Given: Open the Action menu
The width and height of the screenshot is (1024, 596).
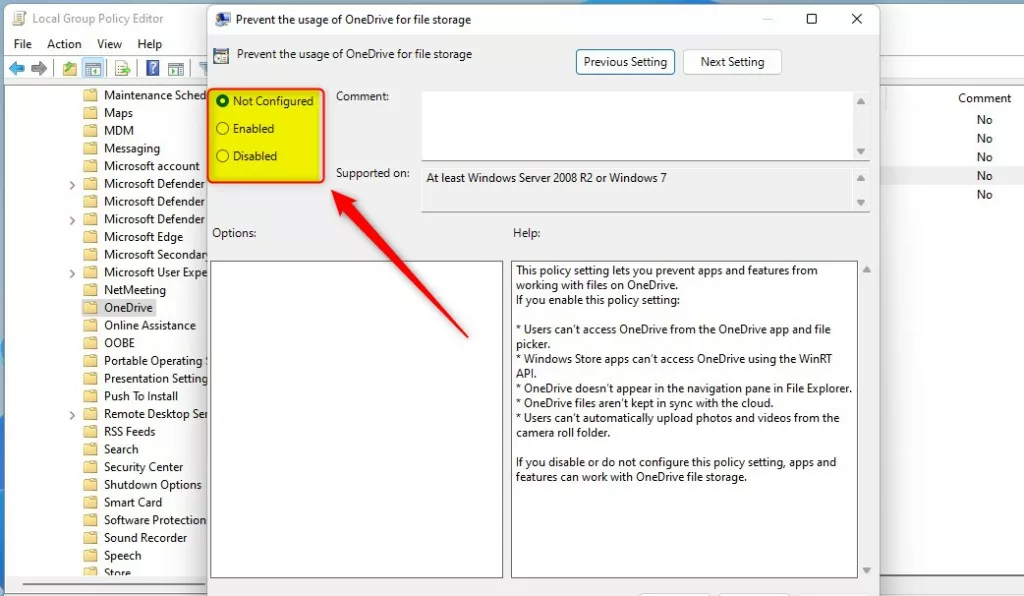Looking at the screenshot, I should click(x=64, y=44).
